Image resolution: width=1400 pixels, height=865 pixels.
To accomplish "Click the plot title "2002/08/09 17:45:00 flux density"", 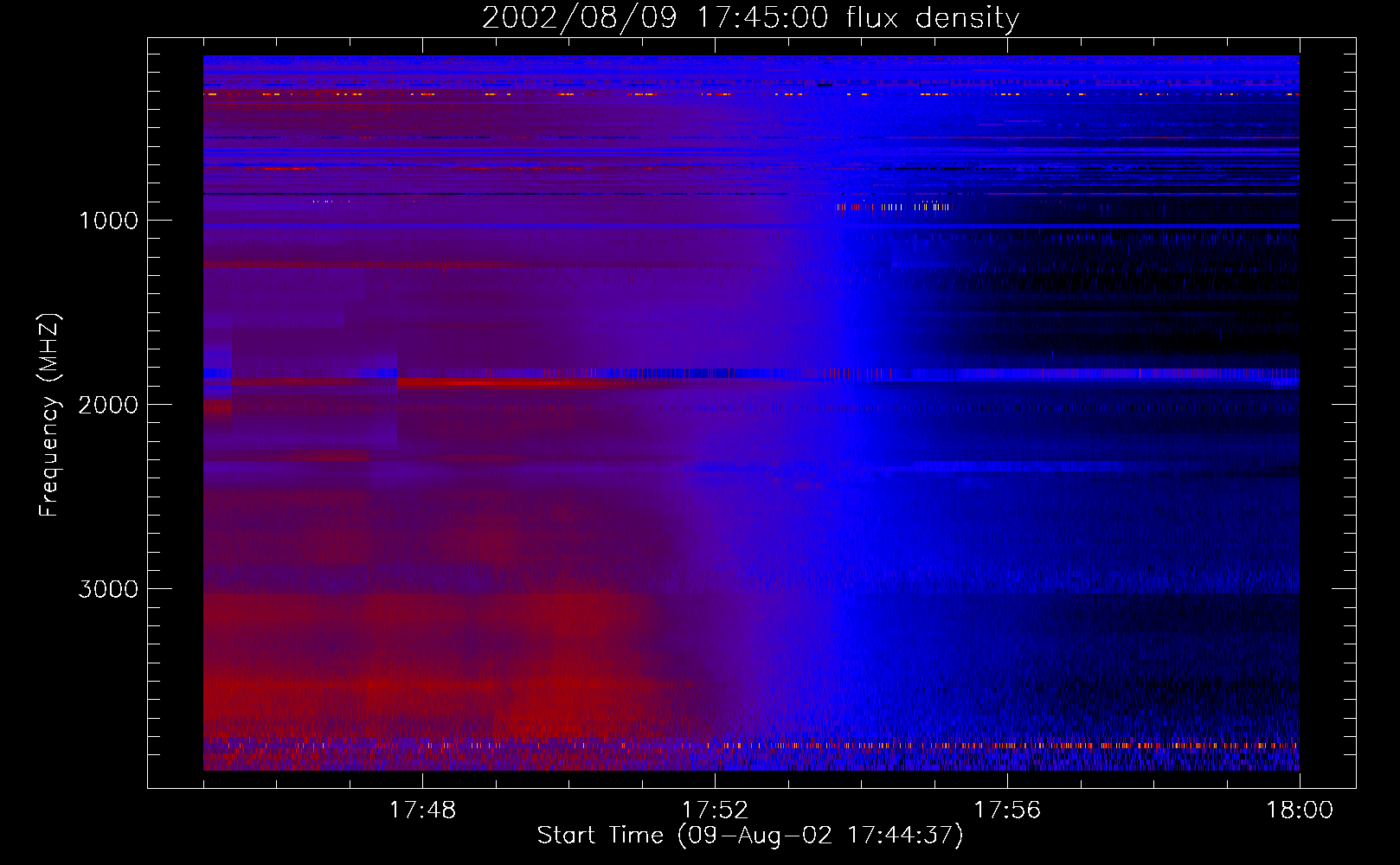I will 750,18.
